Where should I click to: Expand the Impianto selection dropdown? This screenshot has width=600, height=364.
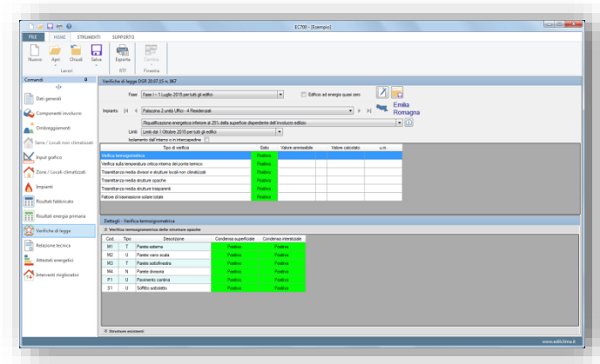pos(350,111)
